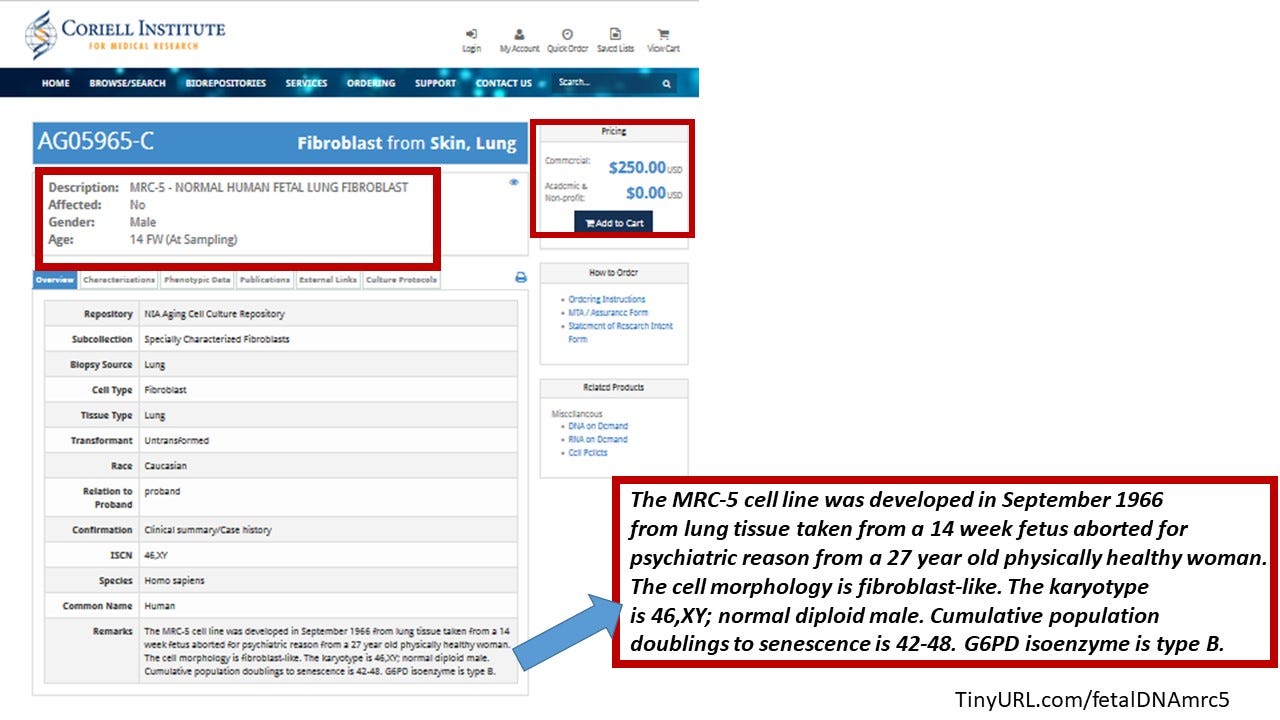
Task: Open the My Account icon
Action: pos(519,40)
